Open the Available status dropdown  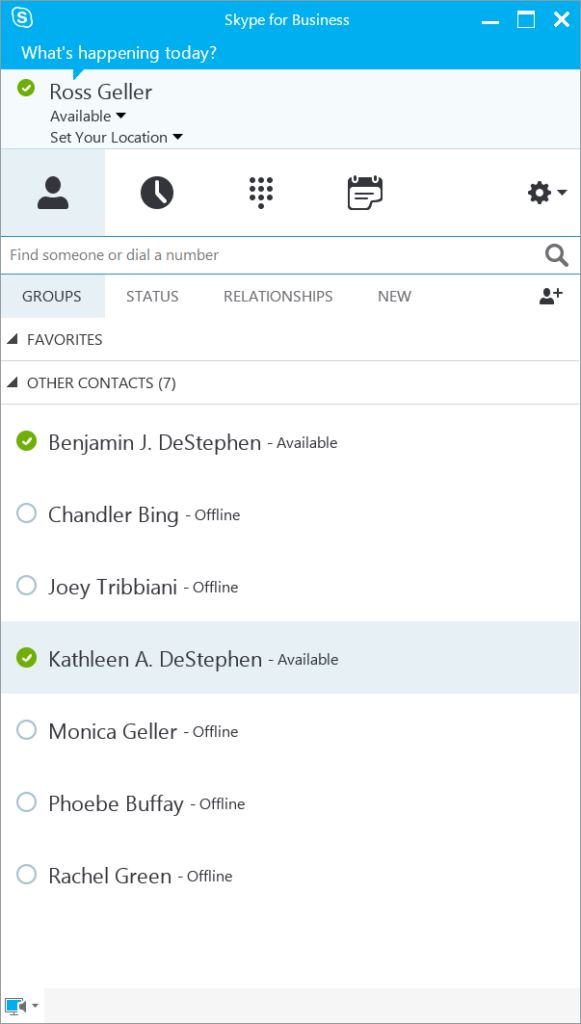(x=88, y=116)
